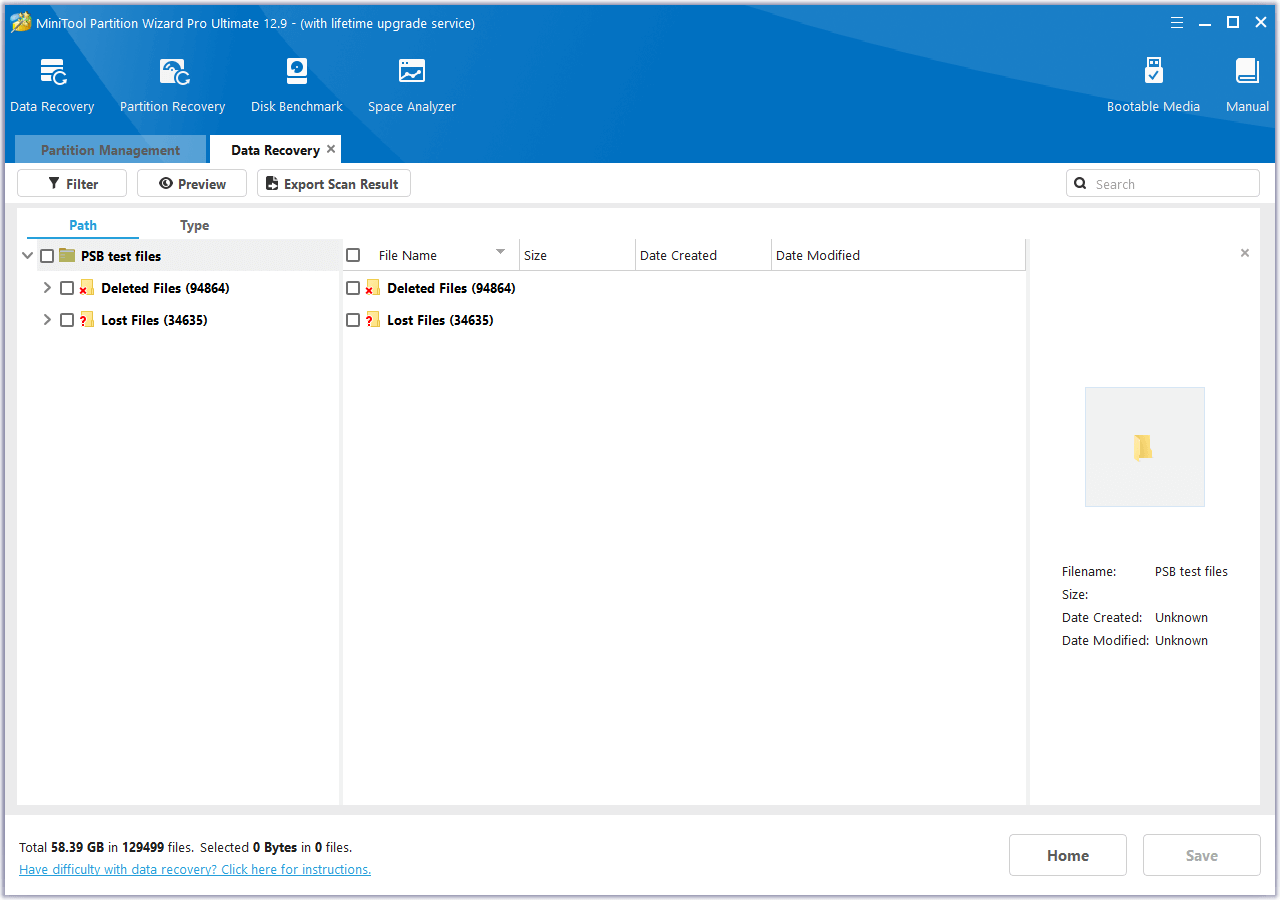Sort by the Size column header

click(577, 255)
